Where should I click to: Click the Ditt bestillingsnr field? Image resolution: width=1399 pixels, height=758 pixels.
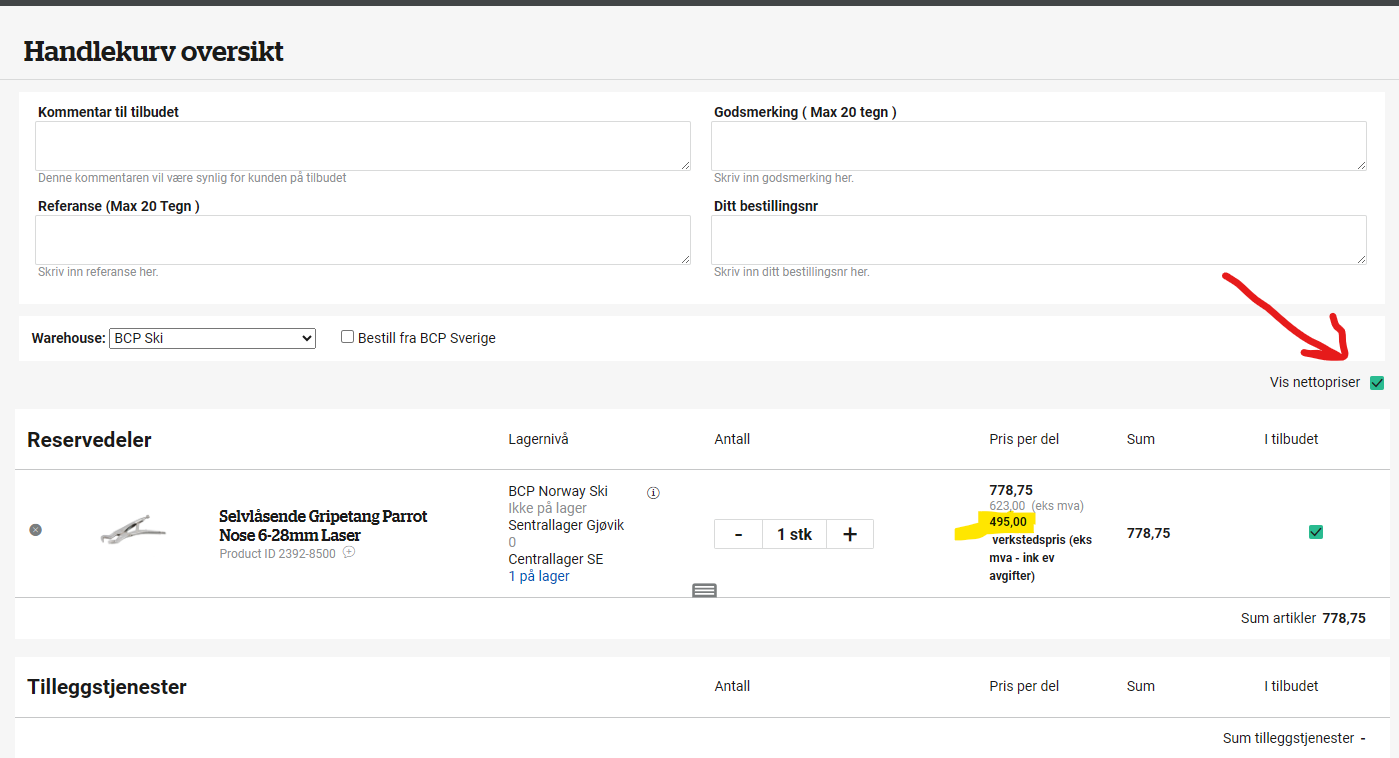(1038, 240)
